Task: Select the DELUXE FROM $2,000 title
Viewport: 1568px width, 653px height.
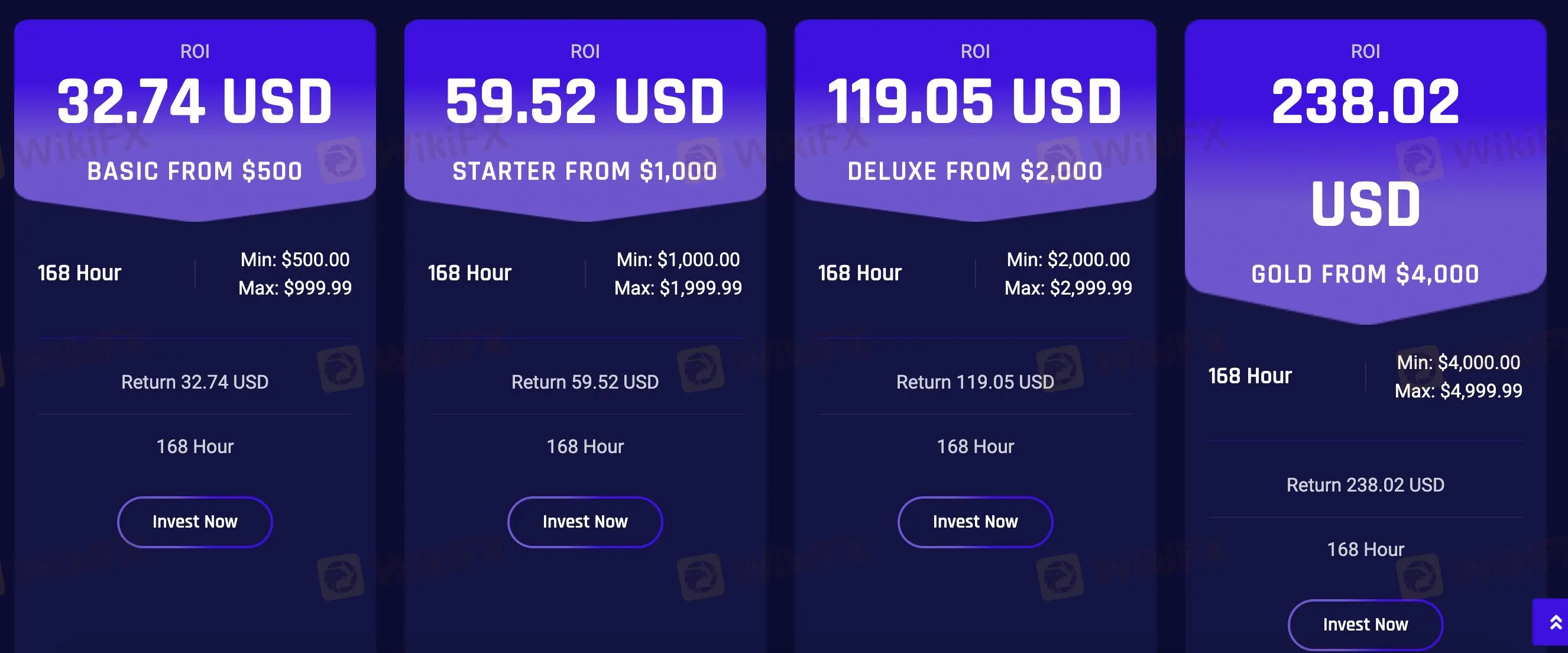Action: (974, 172)
